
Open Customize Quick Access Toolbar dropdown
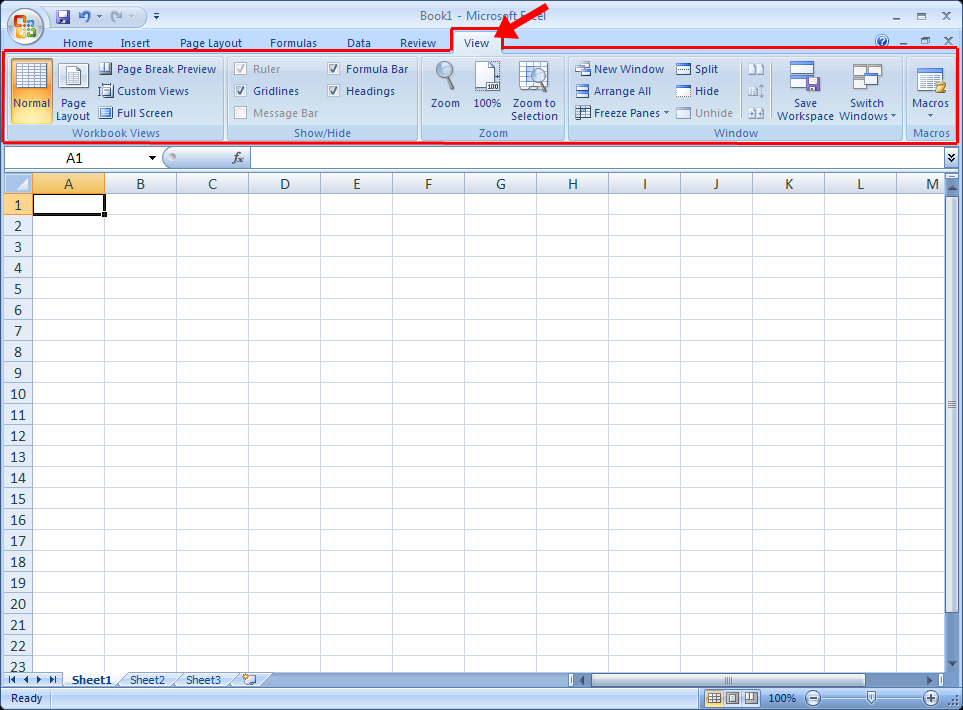pyautogui.click(x=157, y=17)
